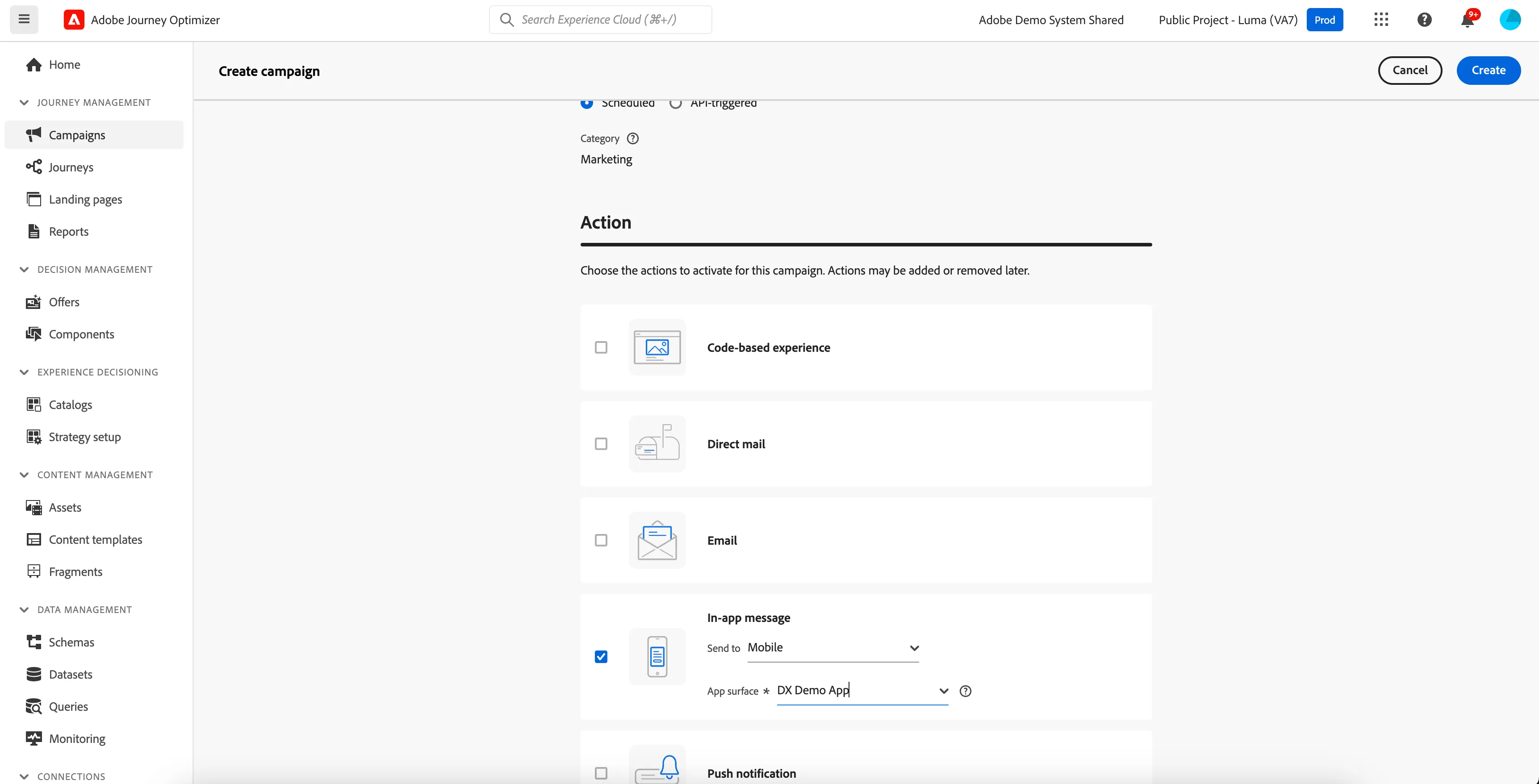Collapse the Data Management section
This screenshot has width=1539, height=784.
(24, 609)
